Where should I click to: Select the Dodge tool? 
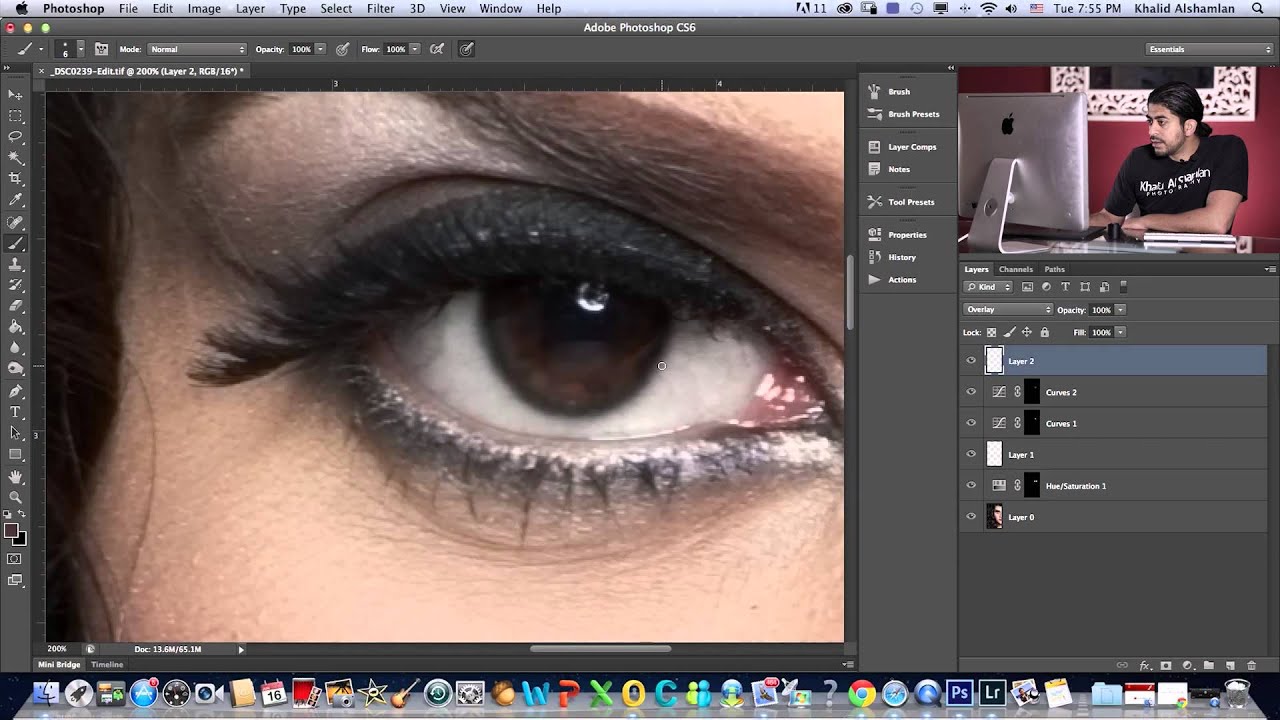click(15, 369)
